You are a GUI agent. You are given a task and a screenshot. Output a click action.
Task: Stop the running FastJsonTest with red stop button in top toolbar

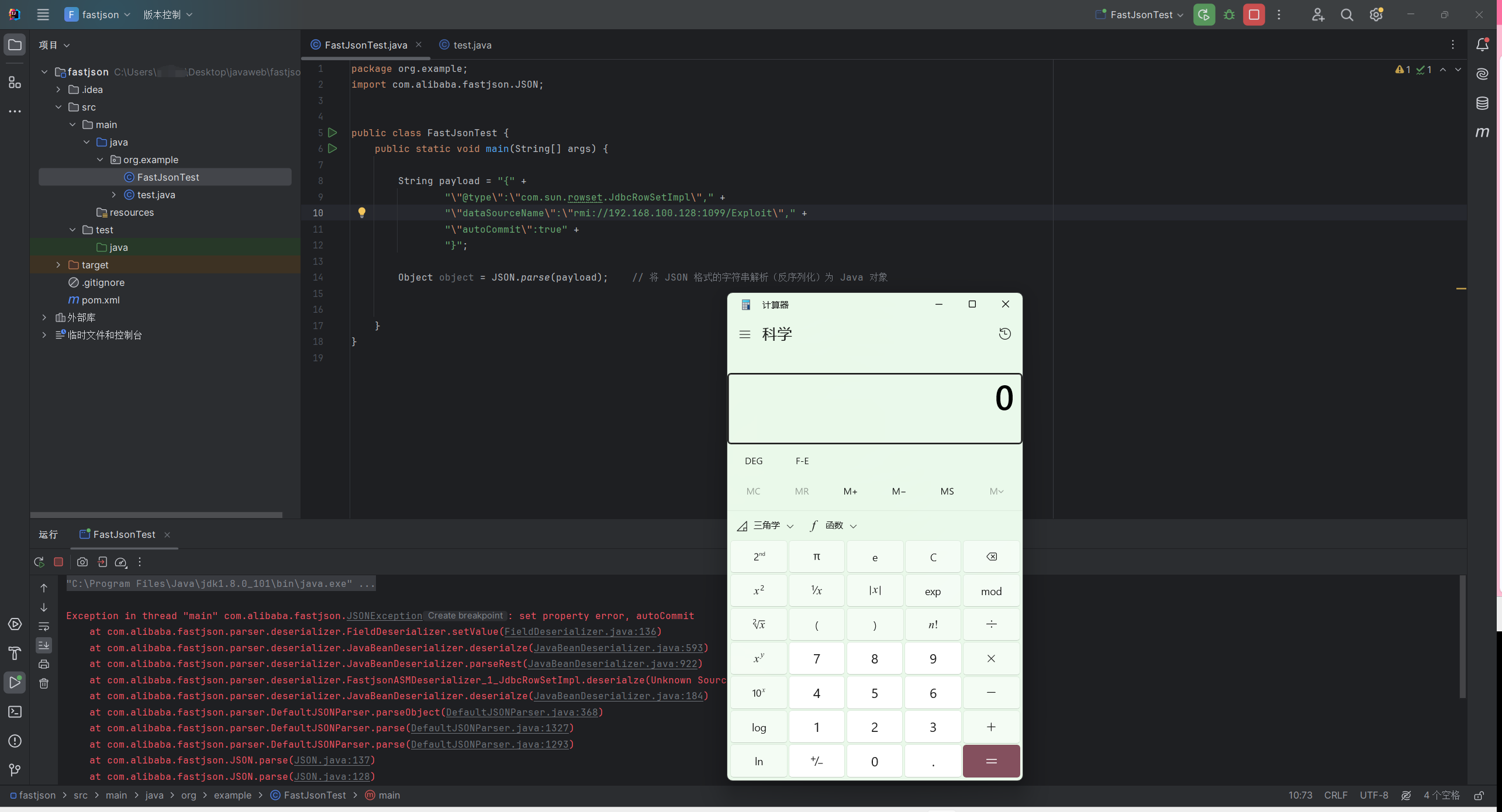(x=1254, y=15)
